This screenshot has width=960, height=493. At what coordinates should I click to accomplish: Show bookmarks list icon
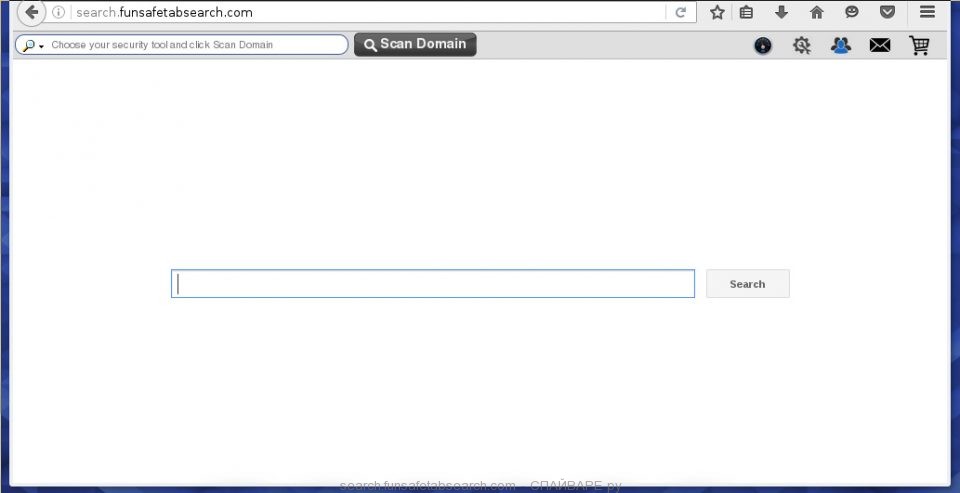coord(746,13)
